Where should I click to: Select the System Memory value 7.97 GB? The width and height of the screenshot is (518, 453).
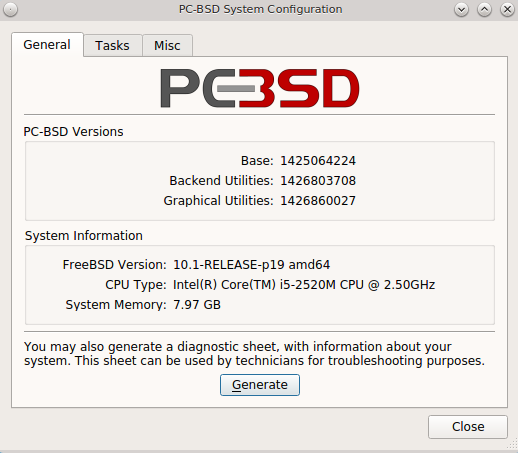coord(197,305)
